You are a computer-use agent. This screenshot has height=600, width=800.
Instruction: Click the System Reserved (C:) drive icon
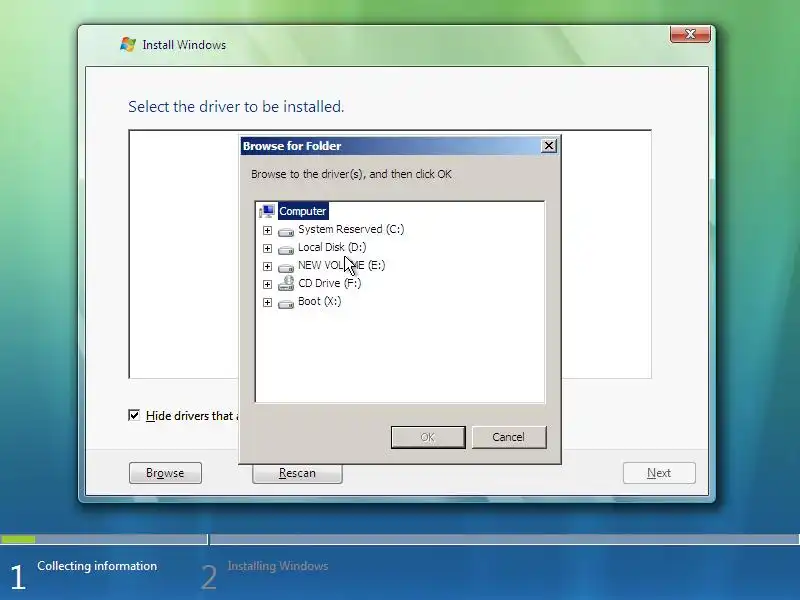[x=286, y=231]
